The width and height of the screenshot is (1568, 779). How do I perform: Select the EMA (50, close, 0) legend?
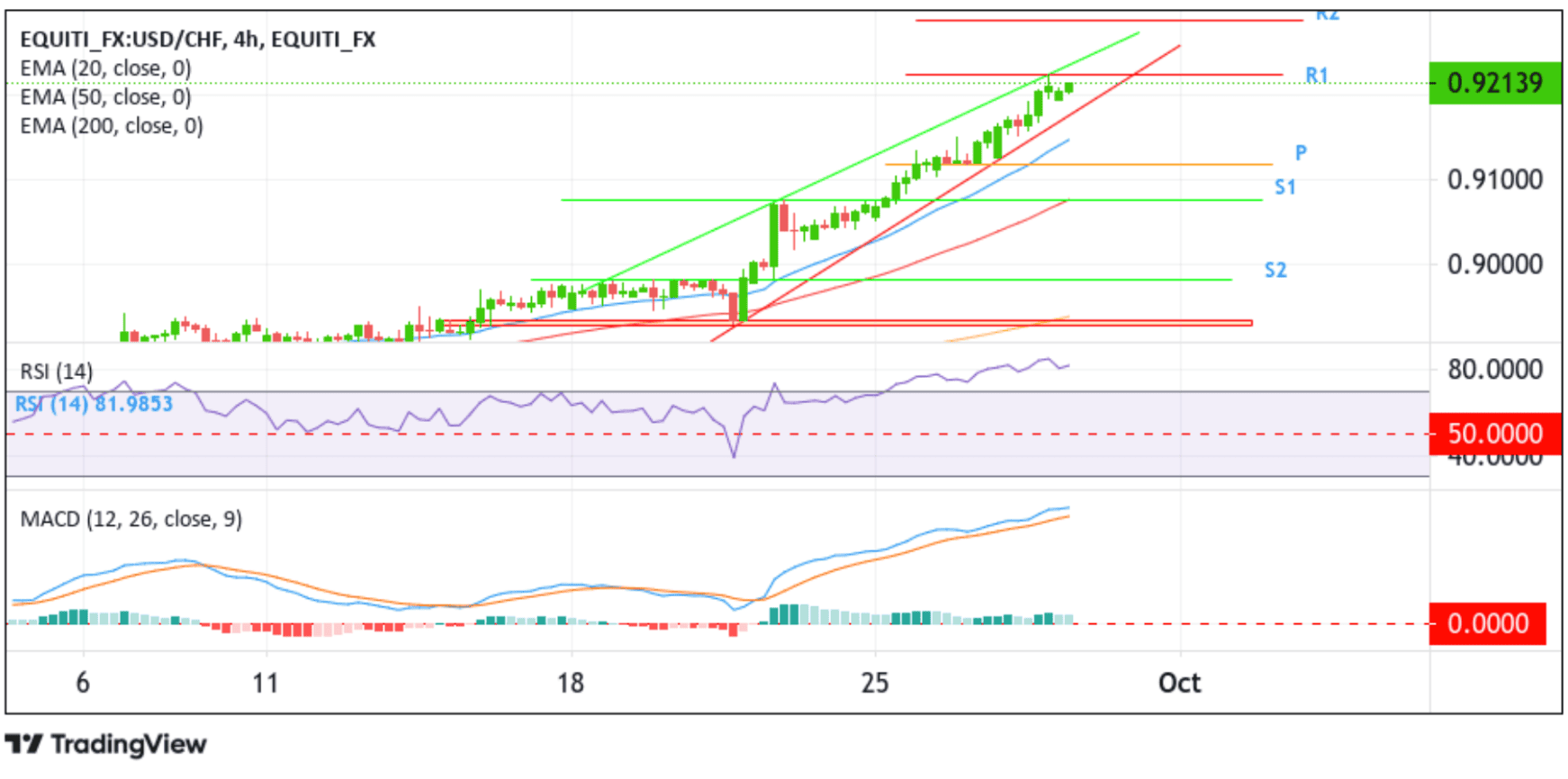click(x=105, y=97)
